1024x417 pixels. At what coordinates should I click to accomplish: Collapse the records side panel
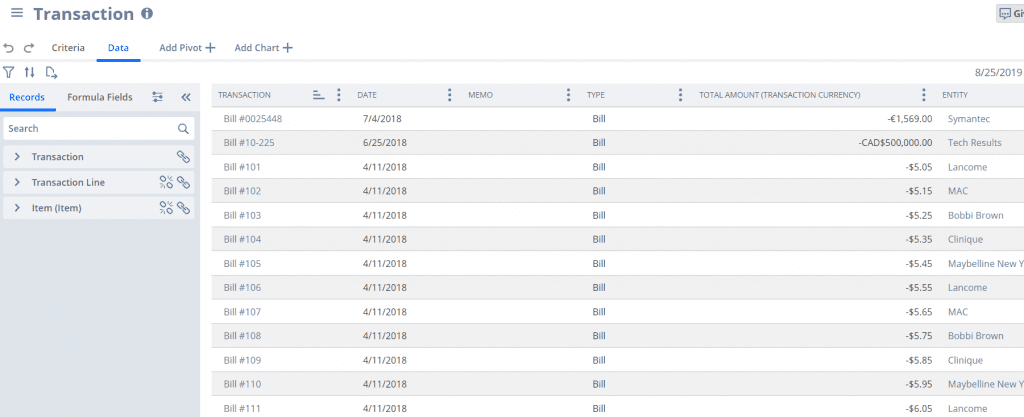(x=185, y=97)
